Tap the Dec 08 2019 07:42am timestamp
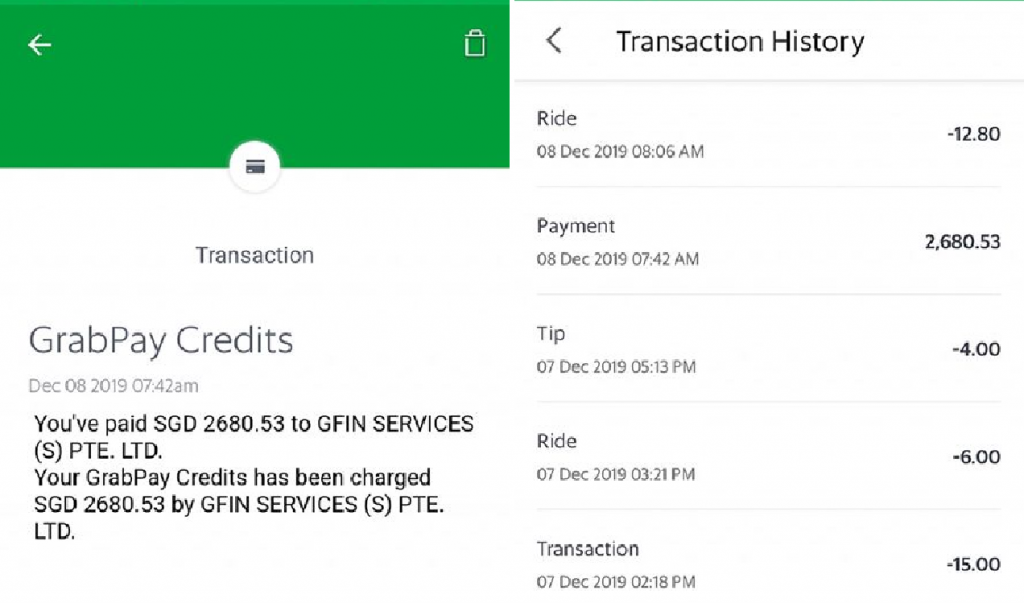The image size is (1024, 603). 114,385
